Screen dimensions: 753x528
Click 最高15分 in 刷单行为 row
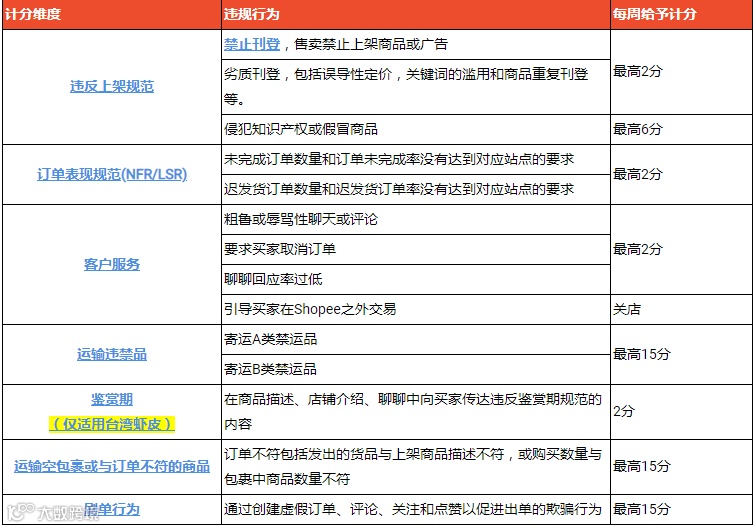coord(681,509)
